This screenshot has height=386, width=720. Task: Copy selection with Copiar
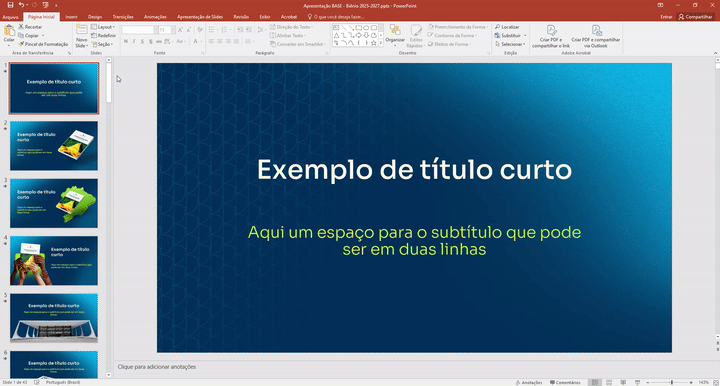tap(28, 35)
